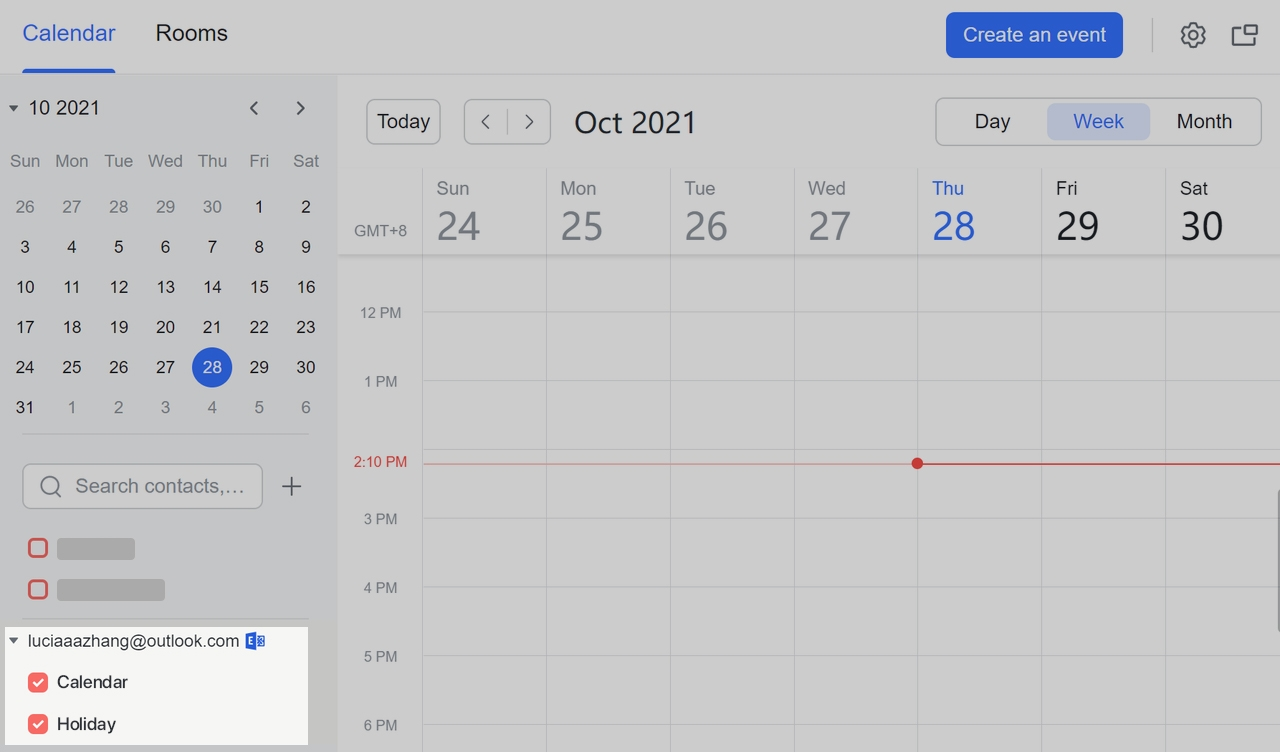
Task: Collapse the luciaaazhang@outlook.com account section
Action: click(13, 640)
